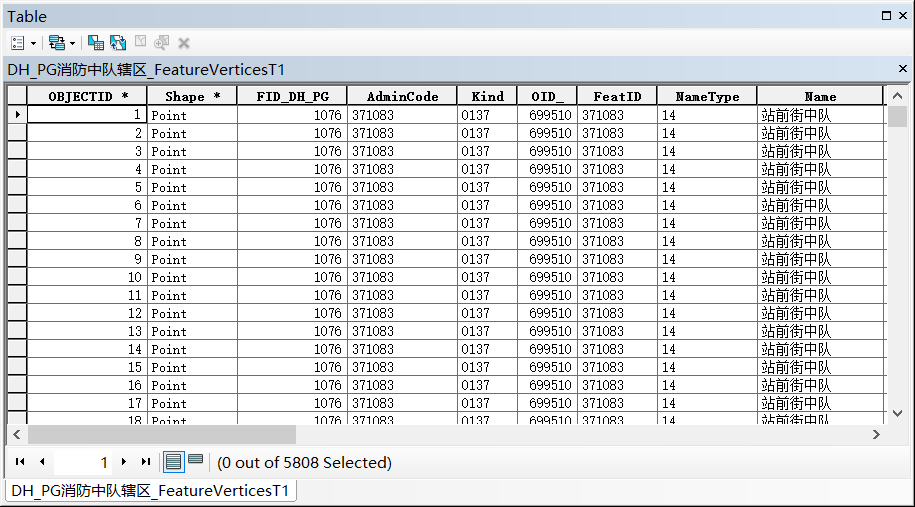Select row 17 using its row selector
The width and height of the screenshot is (915, 507).
[x=17, y=403]
